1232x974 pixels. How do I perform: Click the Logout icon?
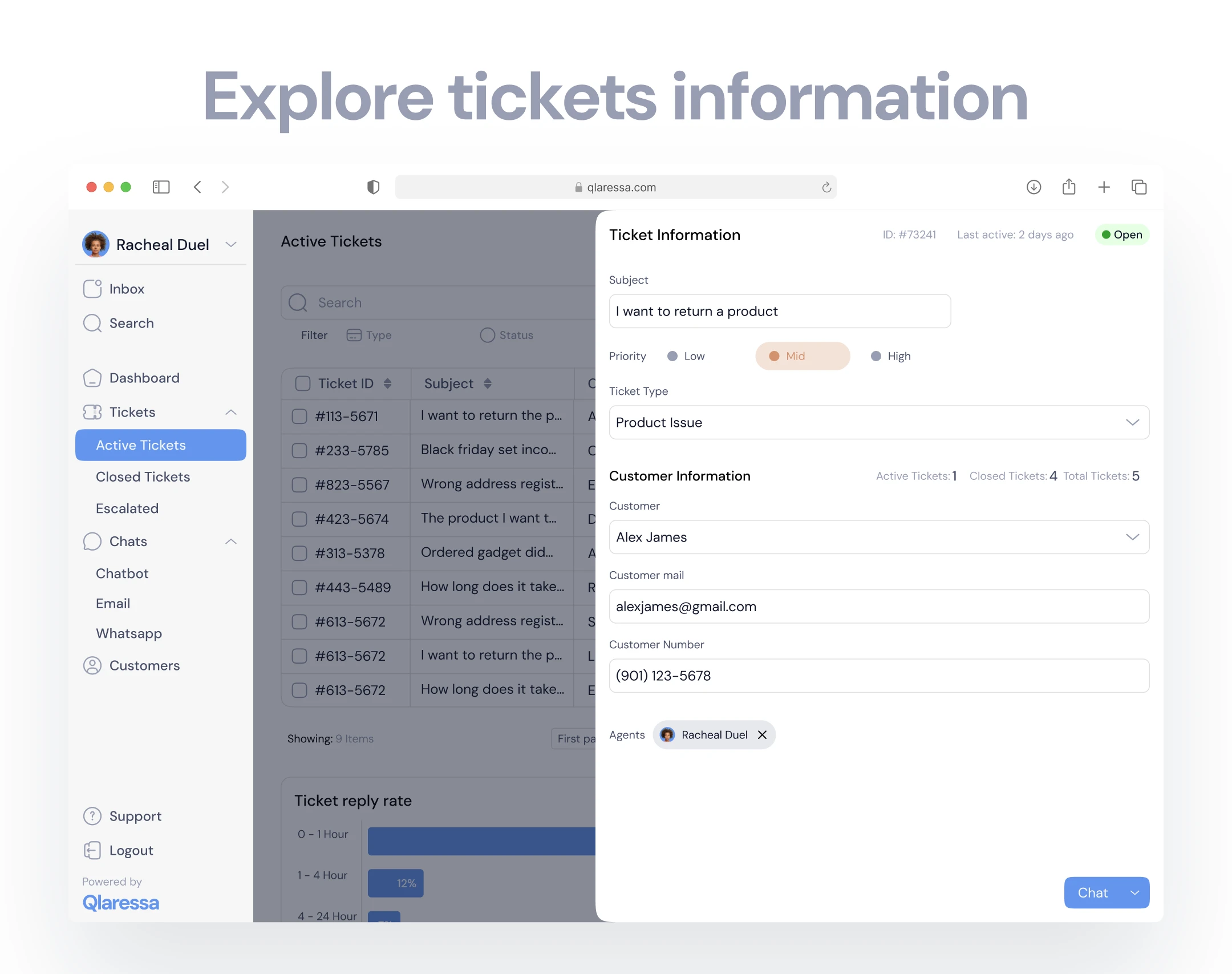tap(92, 850)
